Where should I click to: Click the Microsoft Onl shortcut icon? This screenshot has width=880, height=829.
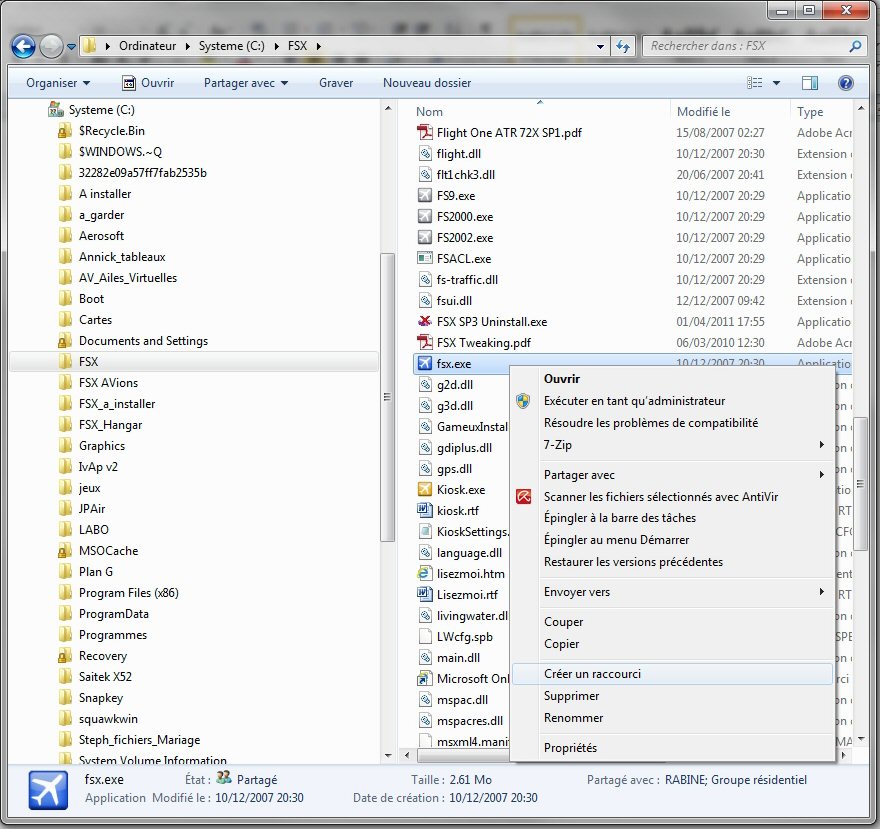(425, 679)
